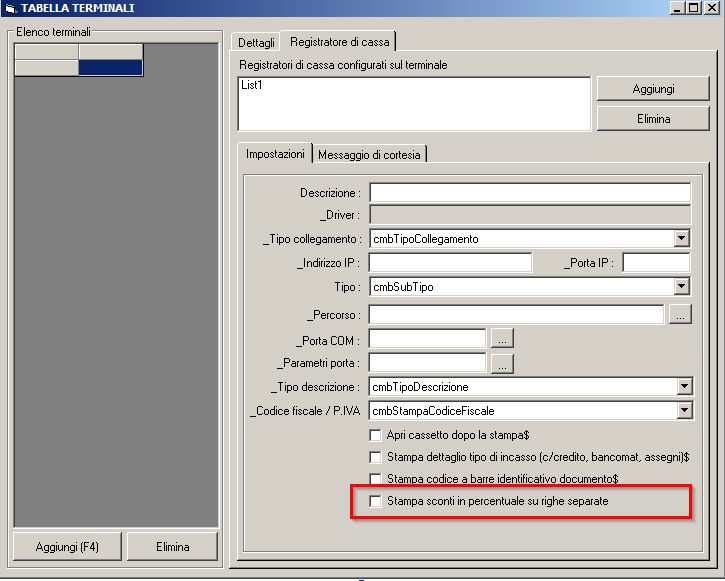Expand the cmbSubTipo combo box
Viewport: 725px width, 581px height.
pos(681,287)
